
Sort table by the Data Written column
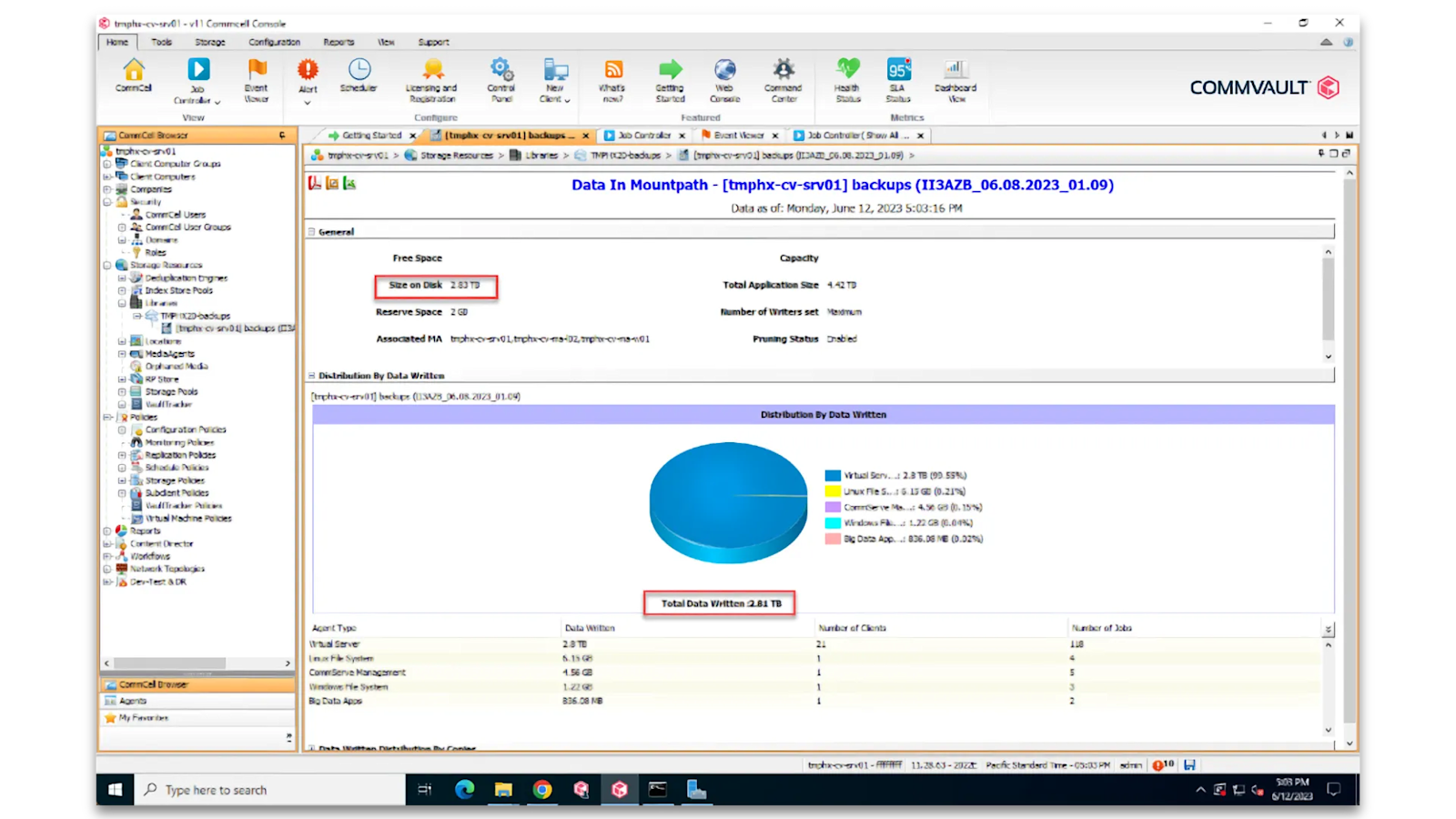[x=590, y=628]
